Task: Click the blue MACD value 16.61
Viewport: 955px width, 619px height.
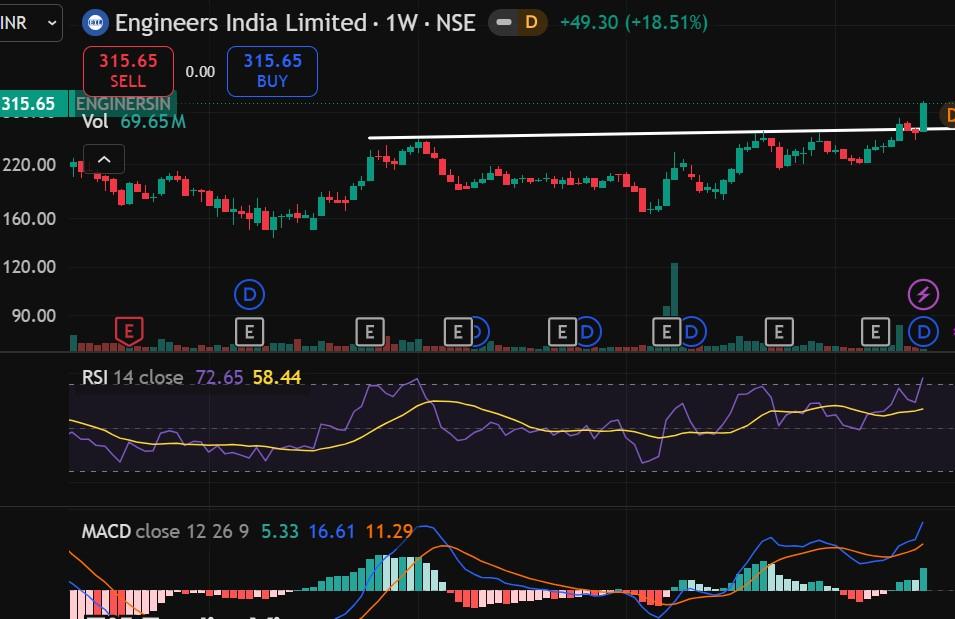Action: [x=331, y=531]
